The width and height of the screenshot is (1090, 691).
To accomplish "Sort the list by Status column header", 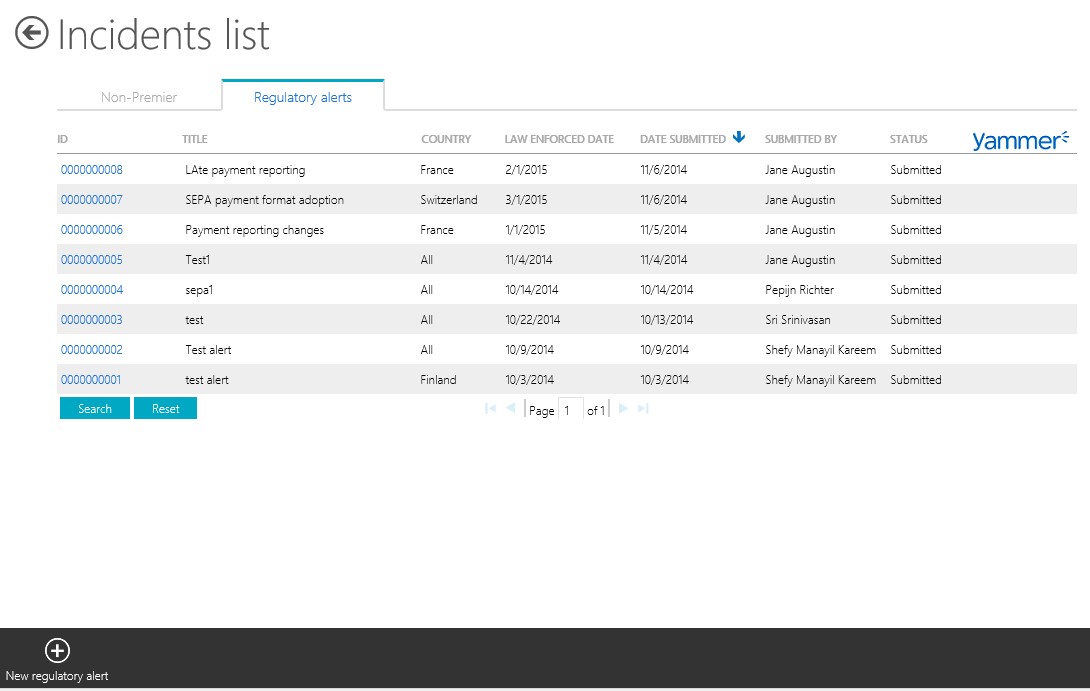I will (909, 139).
